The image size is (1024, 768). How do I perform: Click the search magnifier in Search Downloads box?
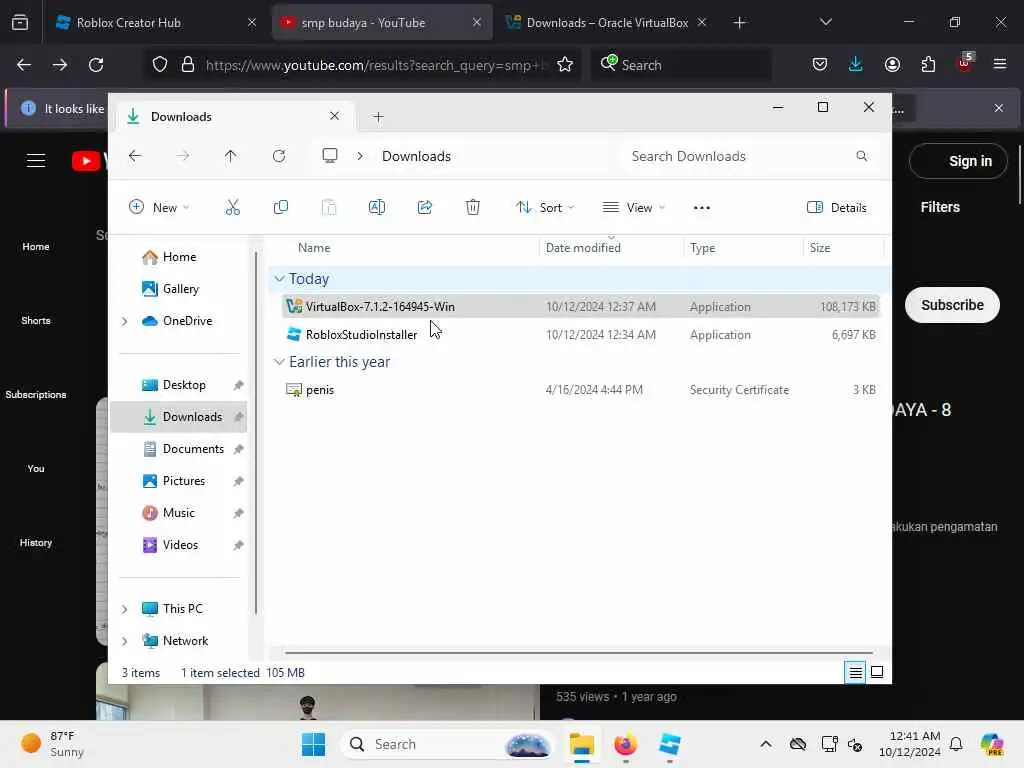point(861,156)
